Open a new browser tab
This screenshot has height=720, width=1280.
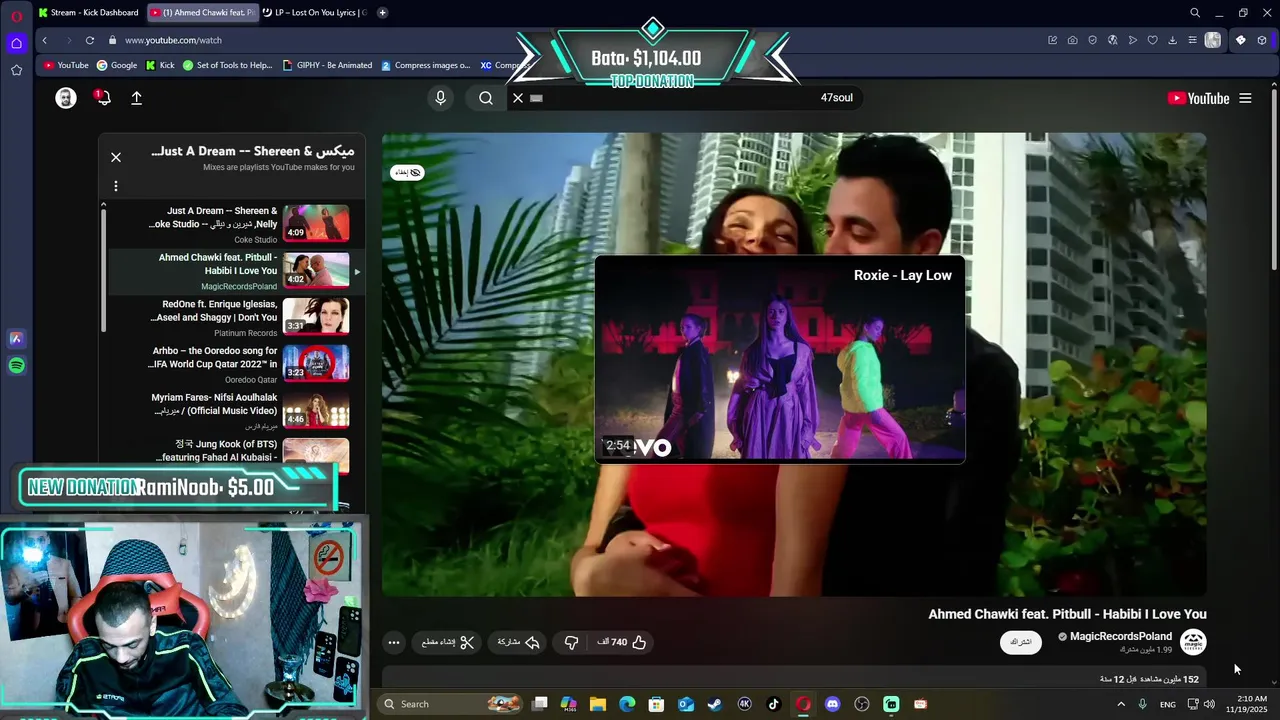pos(382,13)
